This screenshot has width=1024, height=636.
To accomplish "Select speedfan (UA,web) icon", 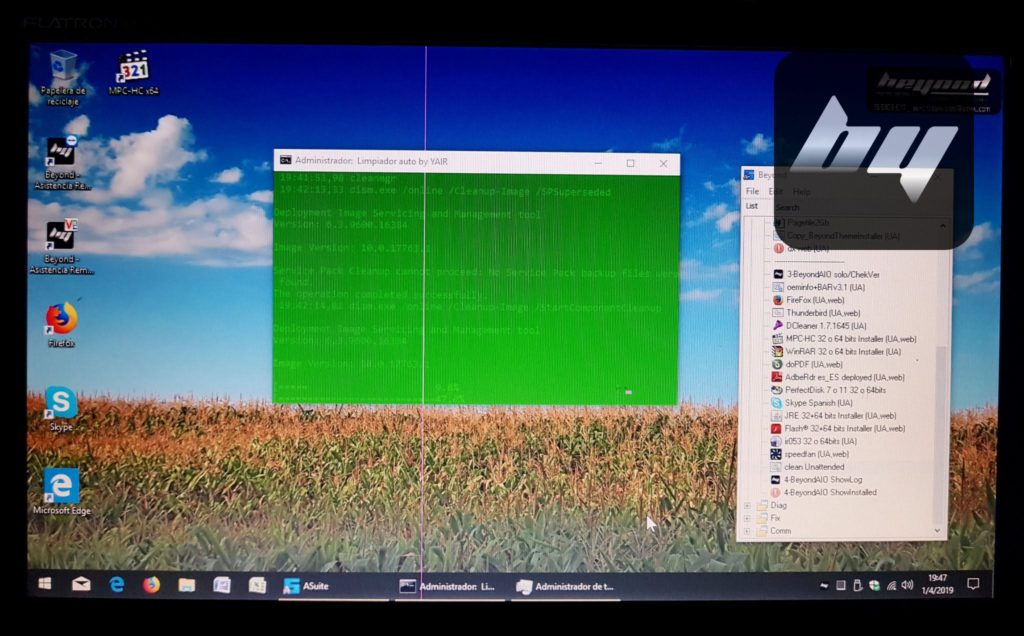I will (776, 454).
